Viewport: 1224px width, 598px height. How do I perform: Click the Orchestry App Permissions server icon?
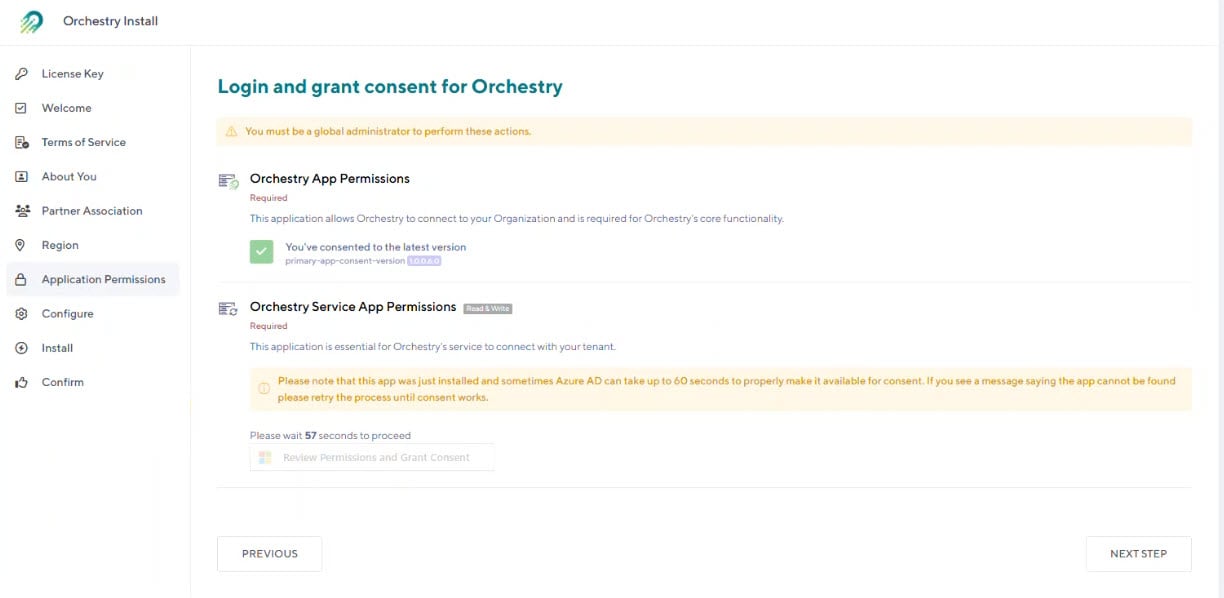point(228,181)
